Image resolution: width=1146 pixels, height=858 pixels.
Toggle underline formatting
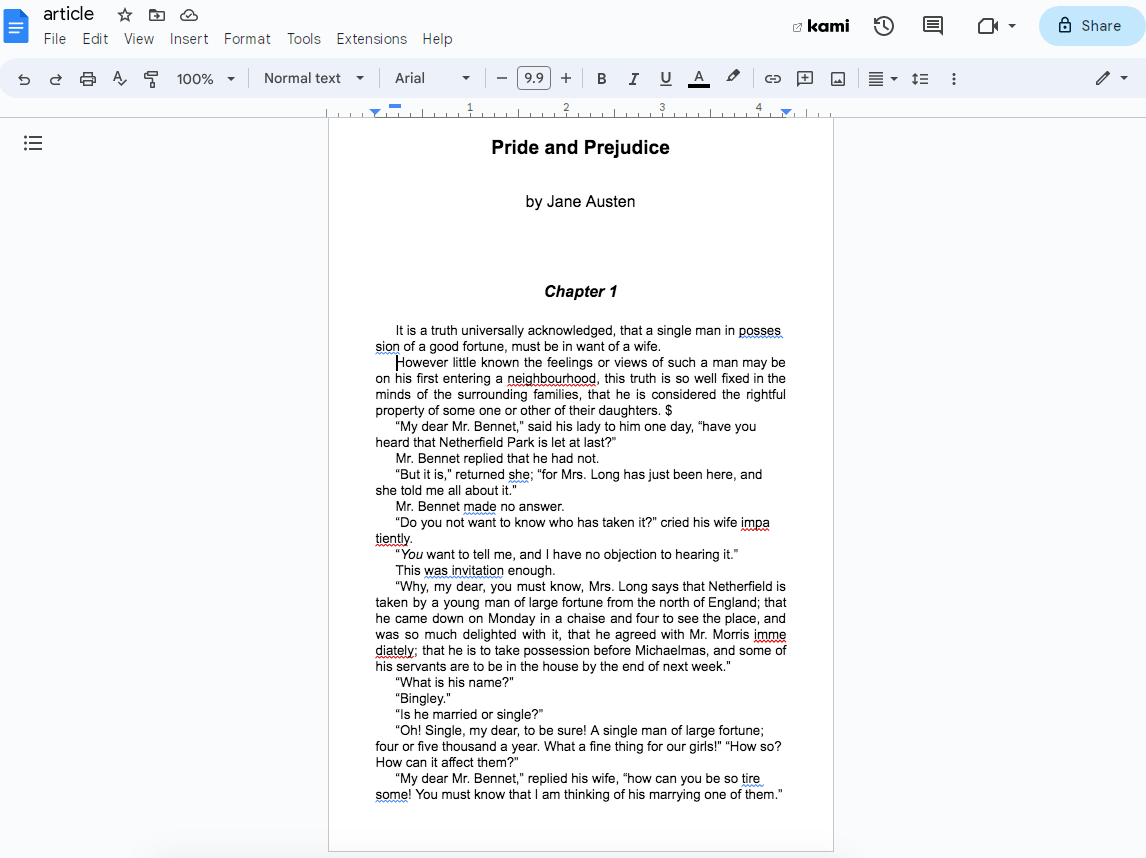point(665,78)
